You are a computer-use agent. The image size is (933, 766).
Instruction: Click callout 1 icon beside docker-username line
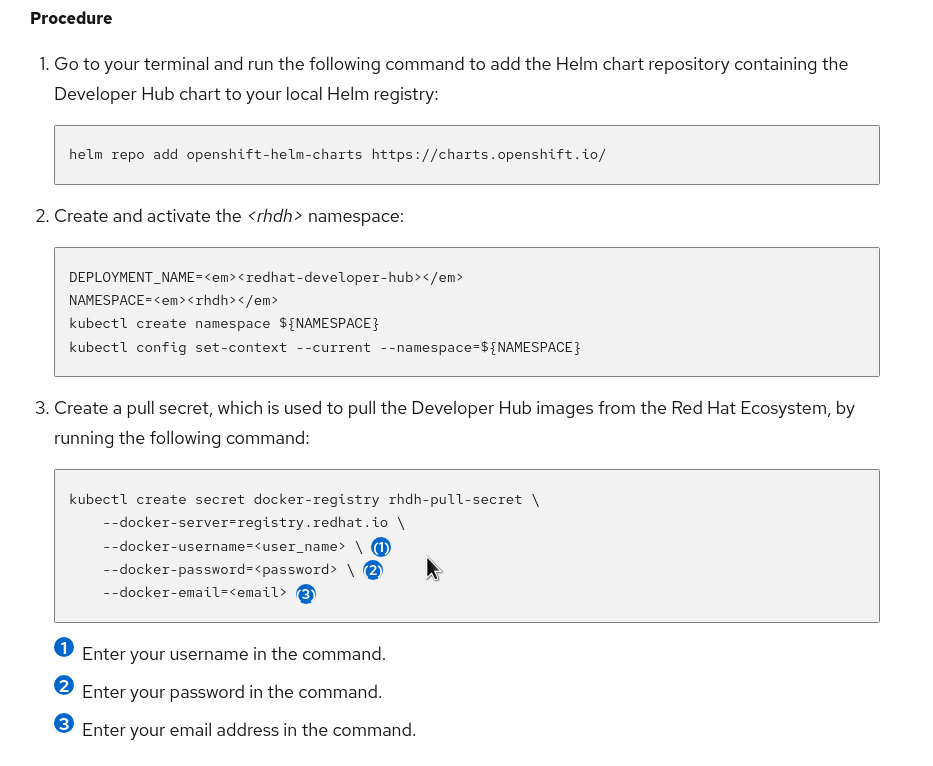click(x=381, y=547)
